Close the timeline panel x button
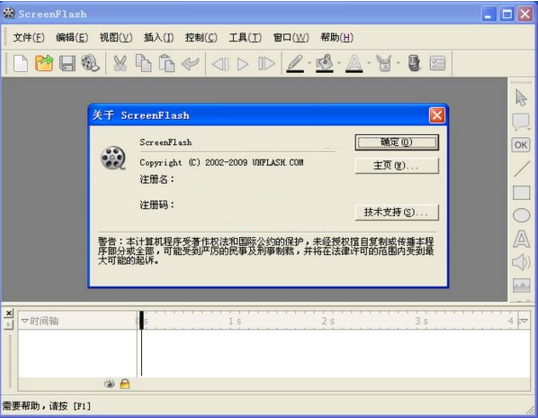 pyautogui.click(x=9, y=313)
